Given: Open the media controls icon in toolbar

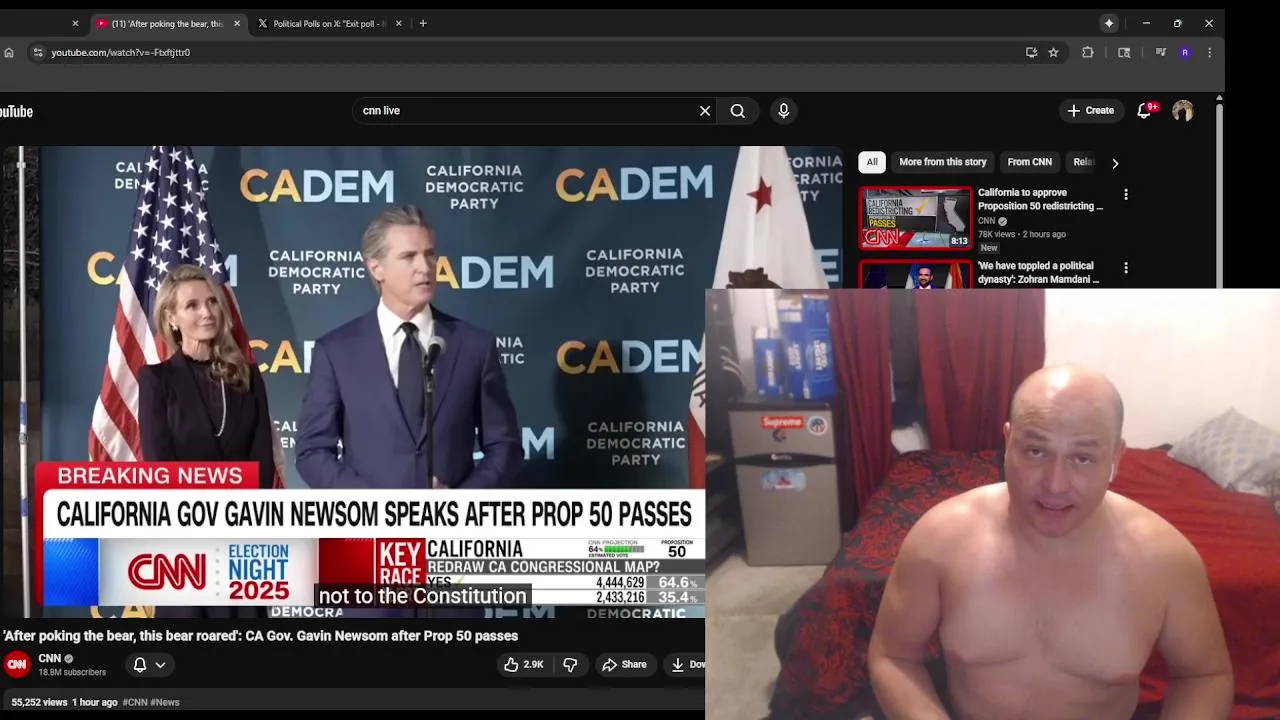Looking at the screenshot, I should [1160, 52].
